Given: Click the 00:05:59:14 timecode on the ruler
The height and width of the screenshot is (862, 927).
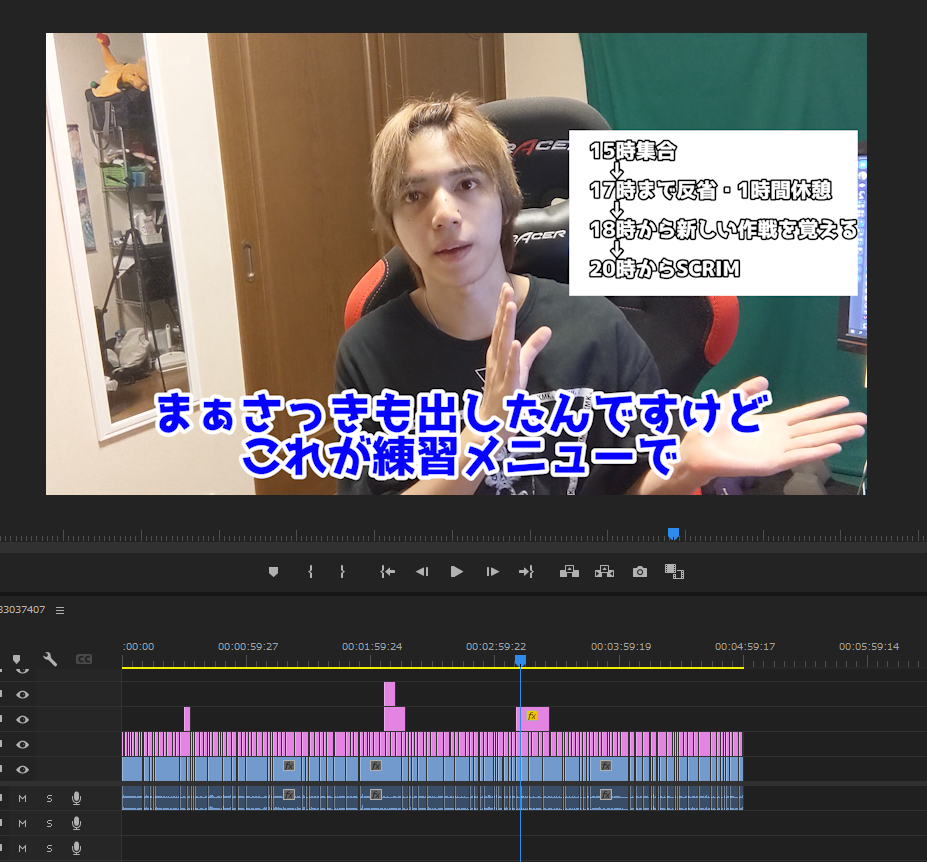Looking at the screenshot, I should coord(869,647).
